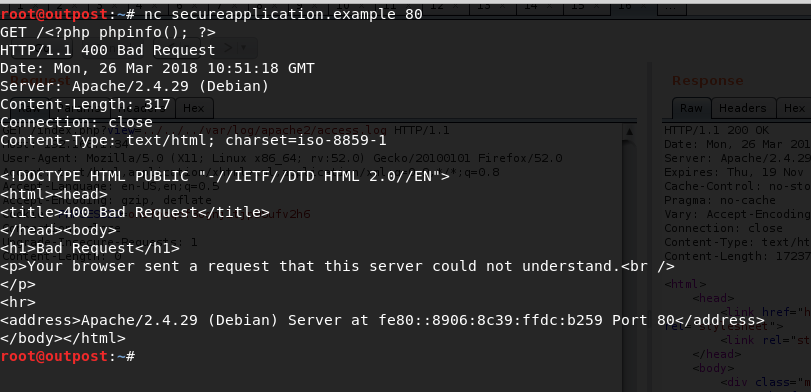The width and height of the screenshot is (811, 392).
Task: Select the Request Hex tab
Action: click(x=193, y=108)
